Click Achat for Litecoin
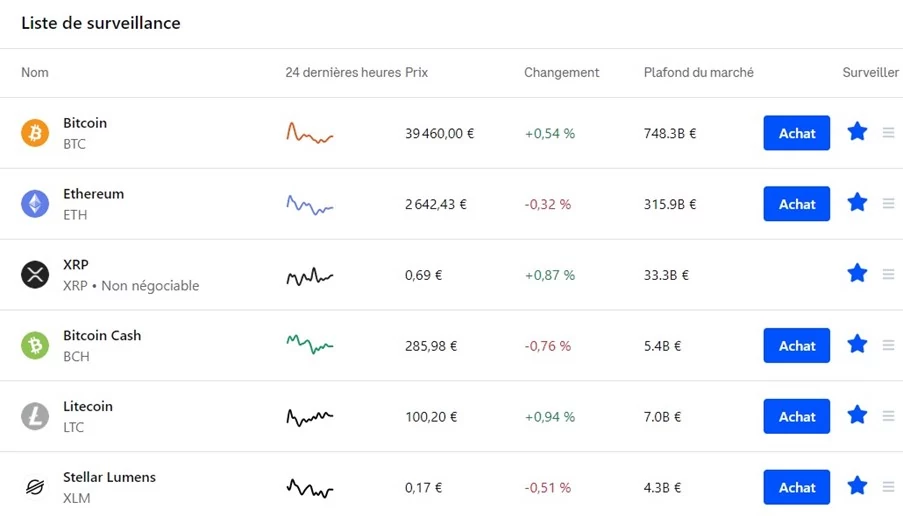Image resolution: width=903 pixels, height=516 pixels. coord(797,416)
